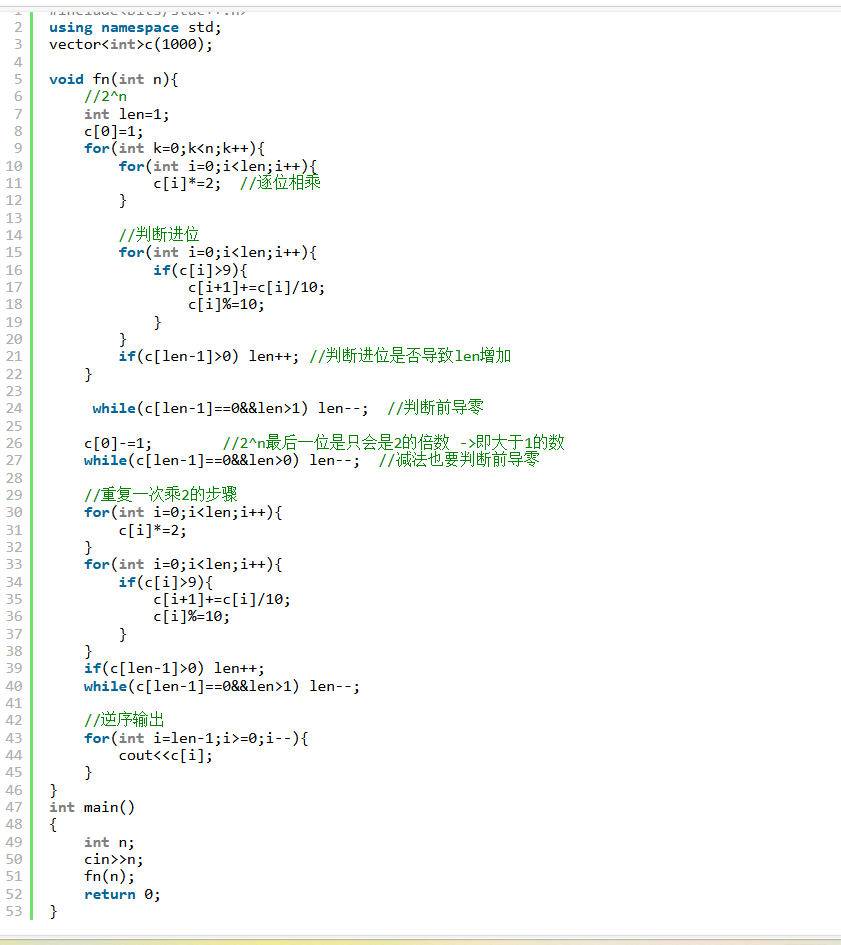The width and height of the screenshot is (841, 945).
Task: Click the '//重复一次乘2的步骤' comment
Action: click(160, 495)
